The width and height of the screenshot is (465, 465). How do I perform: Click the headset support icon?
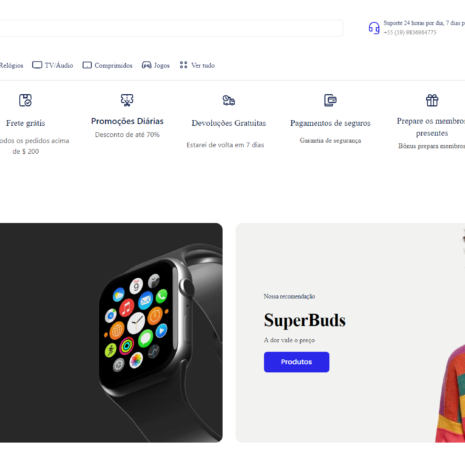374,28
